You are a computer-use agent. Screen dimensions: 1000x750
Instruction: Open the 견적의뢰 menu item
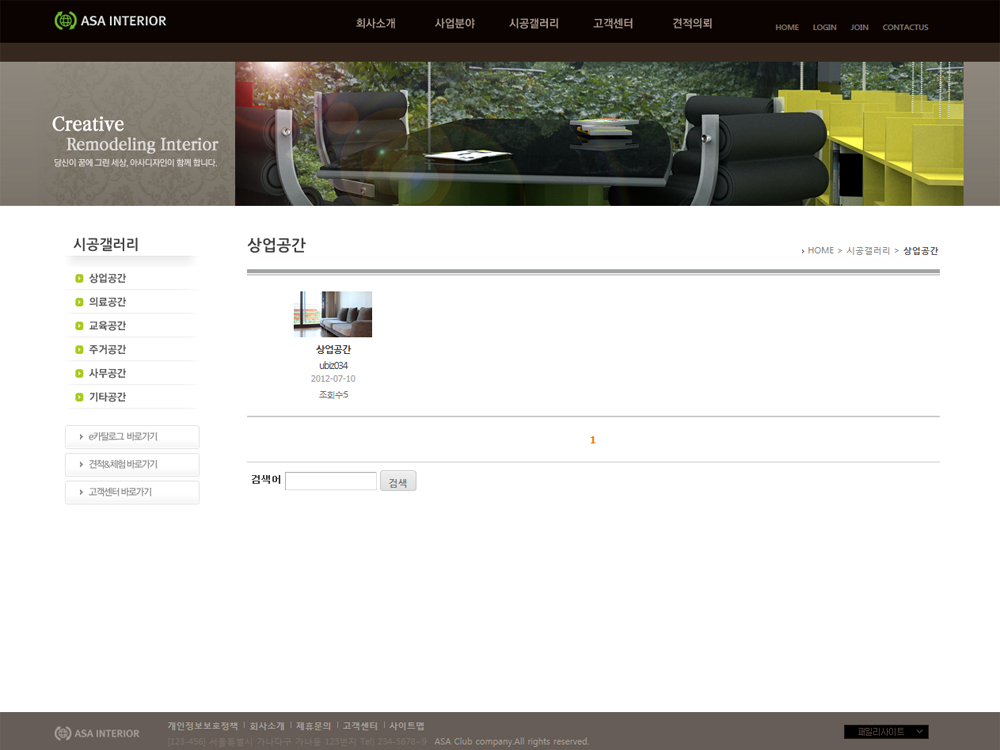(x=692, y=23)
